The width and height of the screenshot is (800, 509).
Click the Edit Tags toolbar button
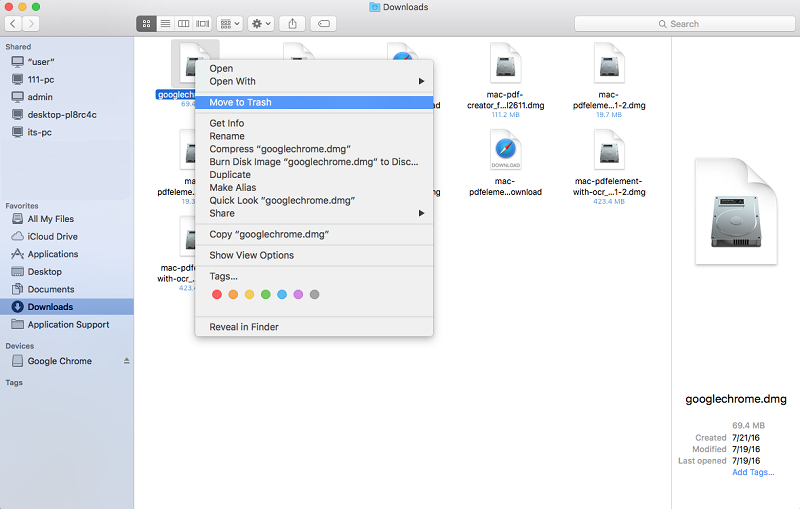pos(323,23)
